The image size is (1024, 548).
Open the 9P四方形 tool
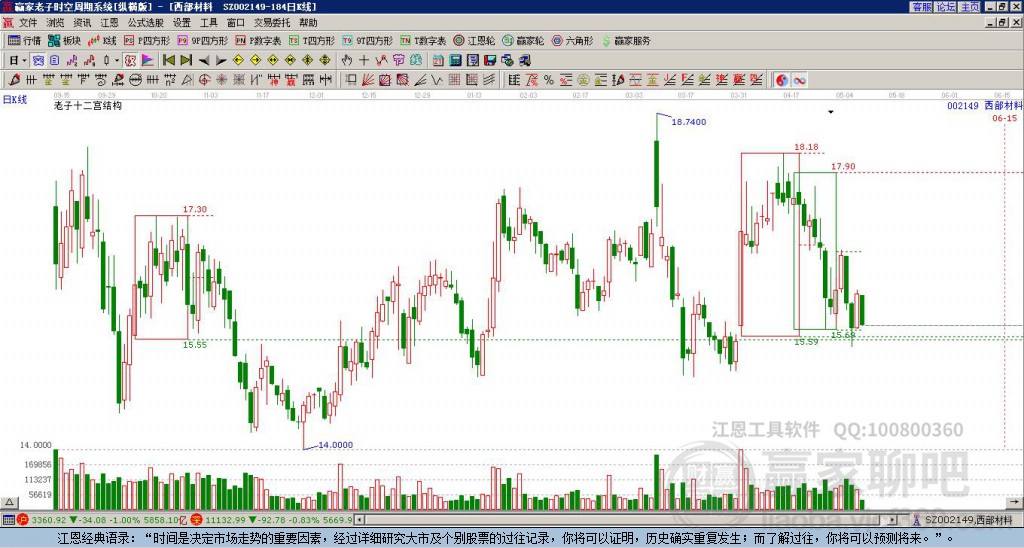tap(202, 40)
